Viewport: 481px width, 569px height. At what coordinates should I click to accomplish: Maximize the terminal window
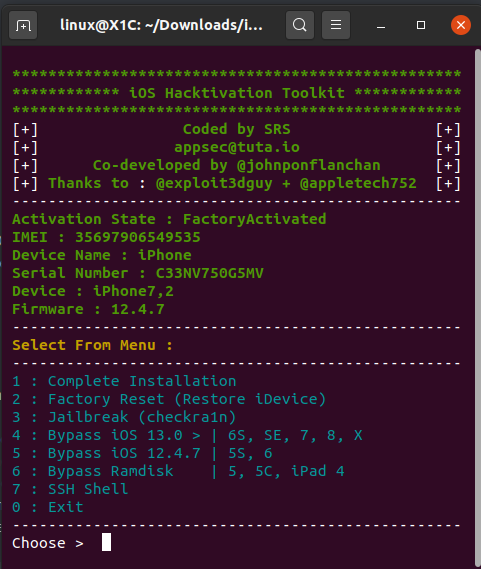421,25
